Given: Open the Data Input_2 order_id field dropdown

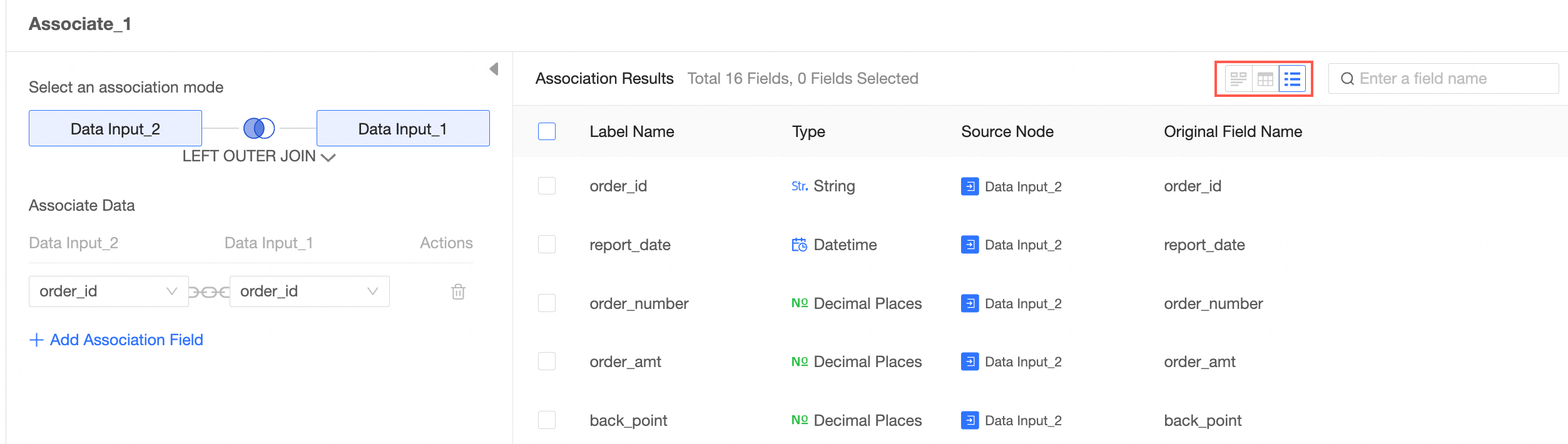Looking at the screenshot, I should click(108, 291).
